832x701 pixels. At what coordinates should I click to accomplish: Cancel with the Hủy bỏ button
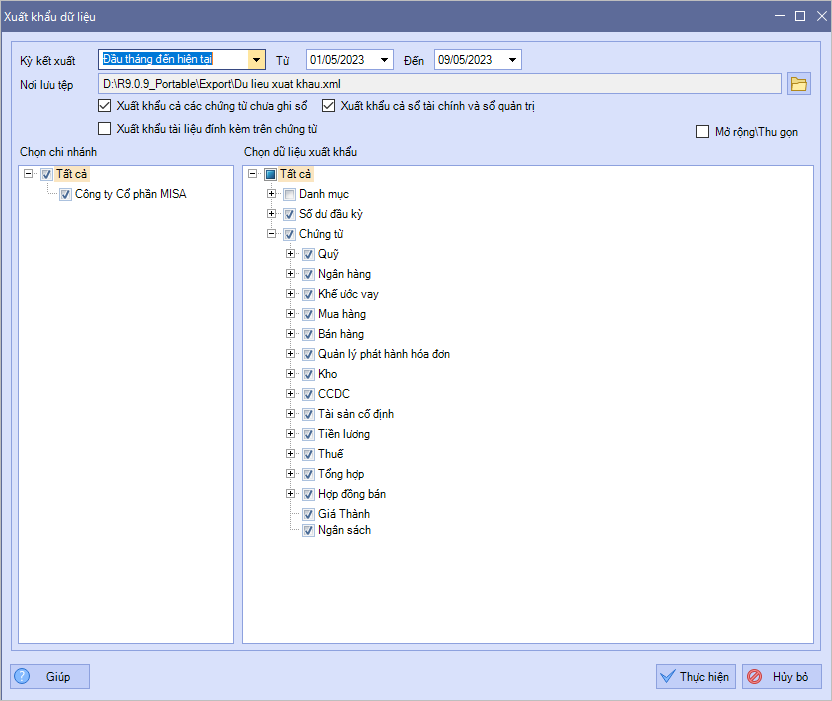(x=781, y=677)
